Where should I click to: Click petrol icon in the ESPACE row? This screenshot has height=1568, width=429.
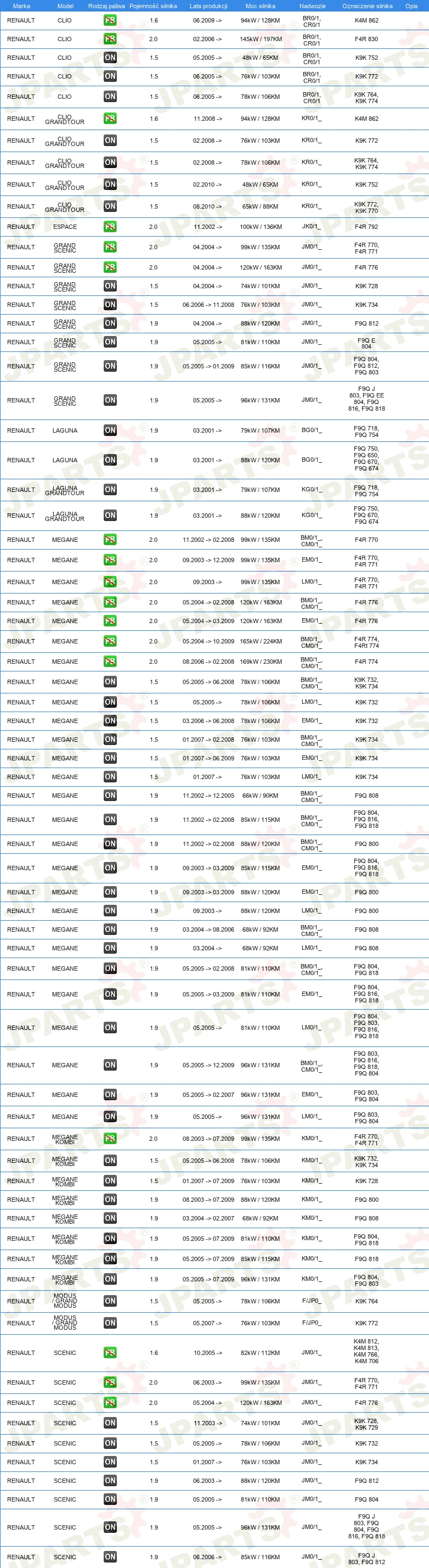[x=110, y=227]
